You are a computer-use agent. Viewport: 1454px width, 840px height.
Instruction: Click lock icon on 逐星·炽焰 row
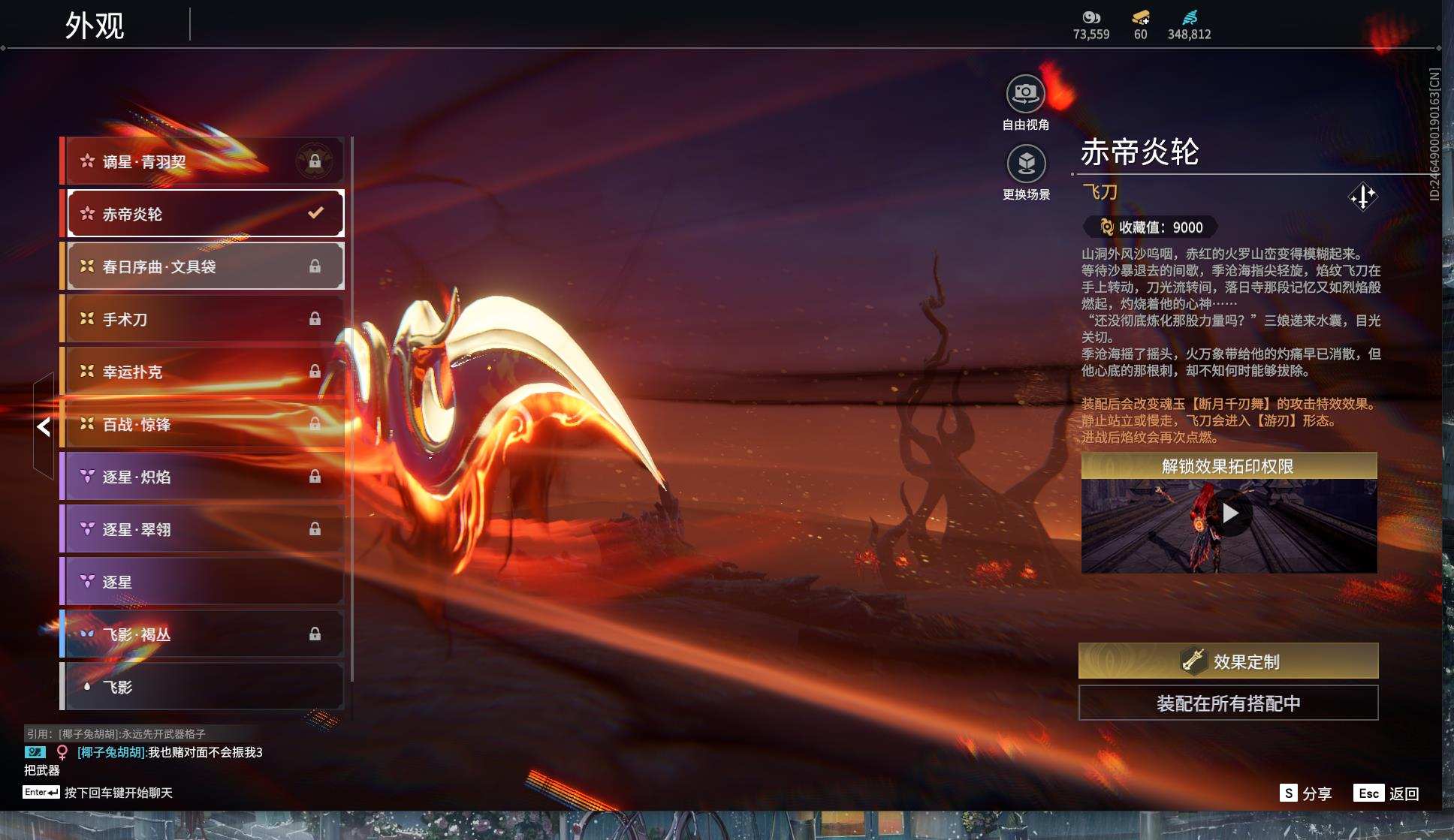point(315,476)
